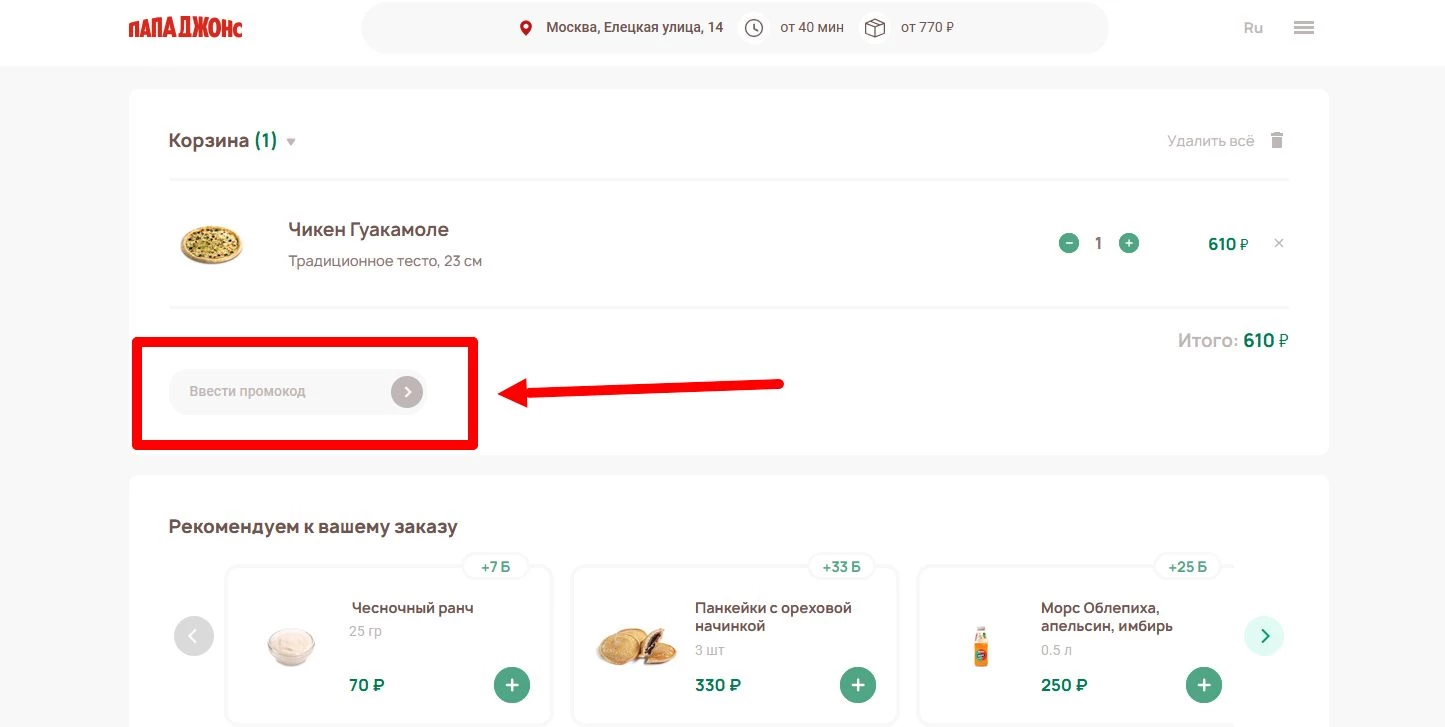Expand the Корзина dropdown chevron
Image resolution: width=1445 pixels, height=727 pixels.
[290, 141]
